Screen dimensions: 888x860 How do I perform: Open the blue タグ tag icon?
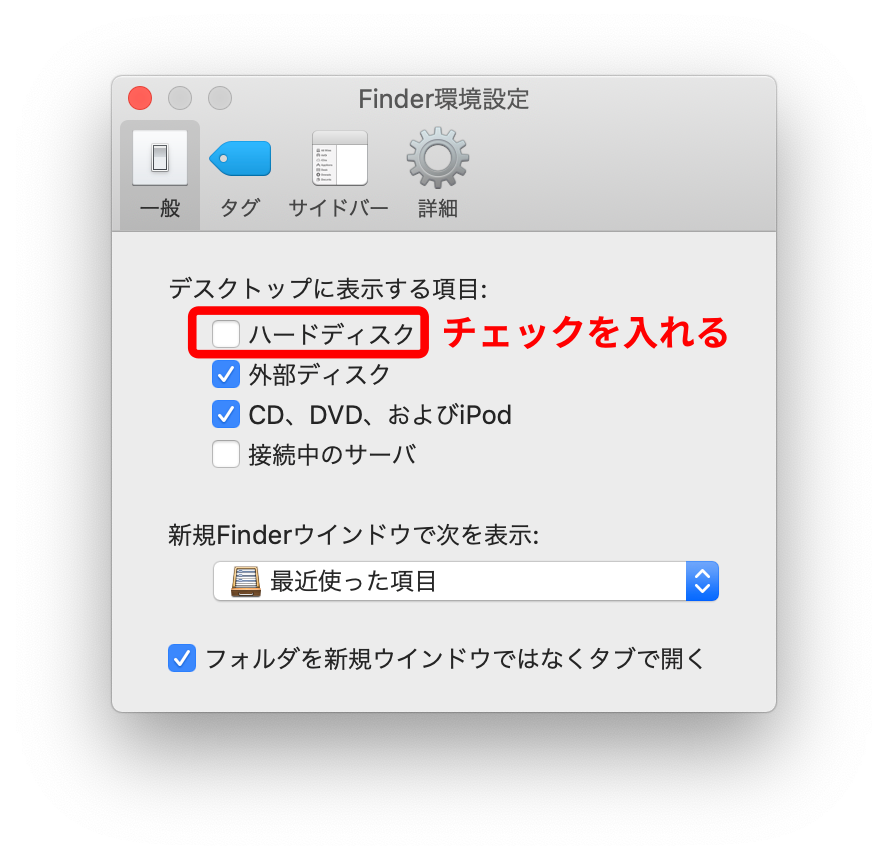240,158
